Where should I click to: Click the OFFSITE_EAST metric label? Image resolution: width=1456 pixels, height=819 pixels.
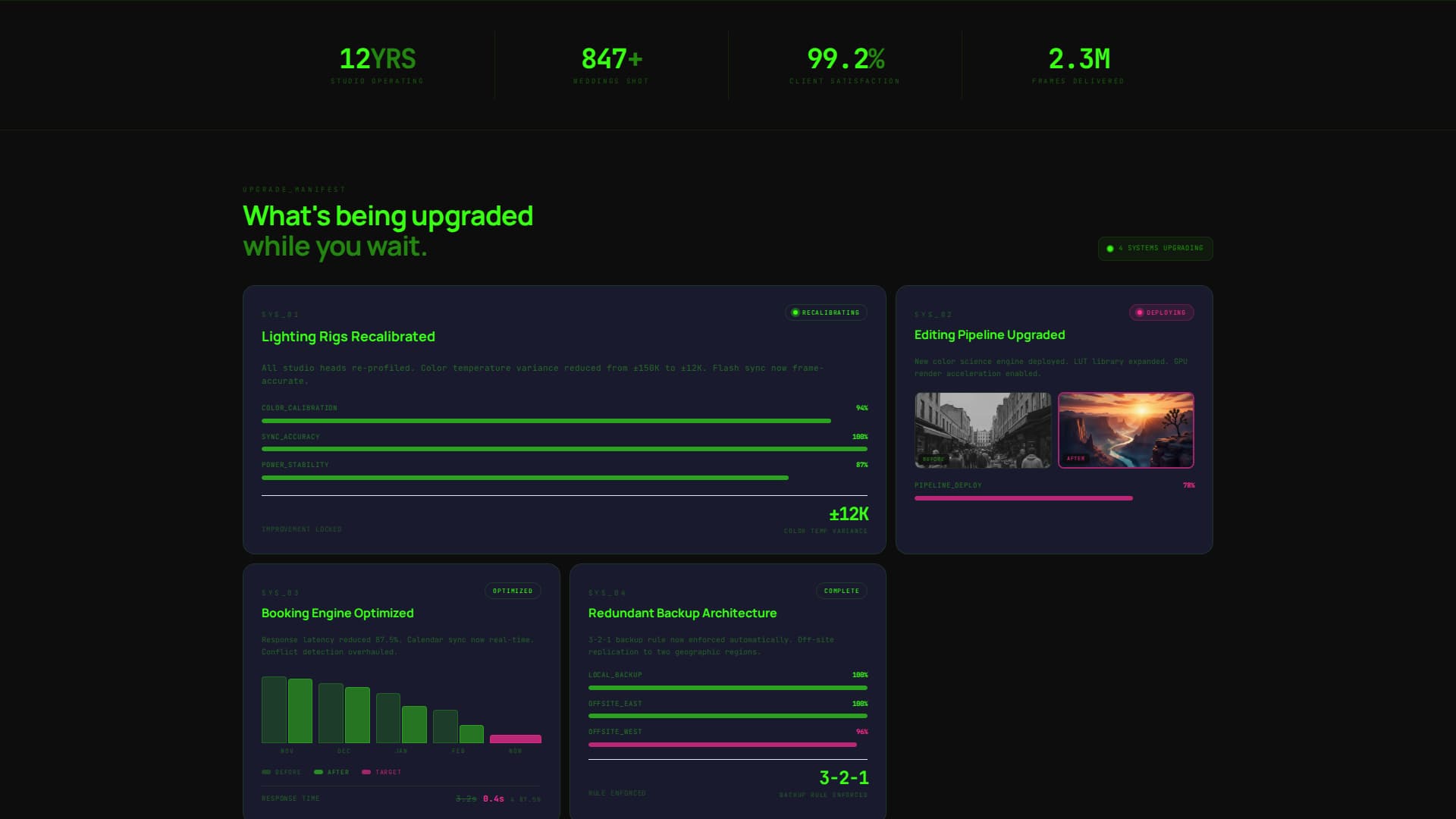tap(615, 704)
